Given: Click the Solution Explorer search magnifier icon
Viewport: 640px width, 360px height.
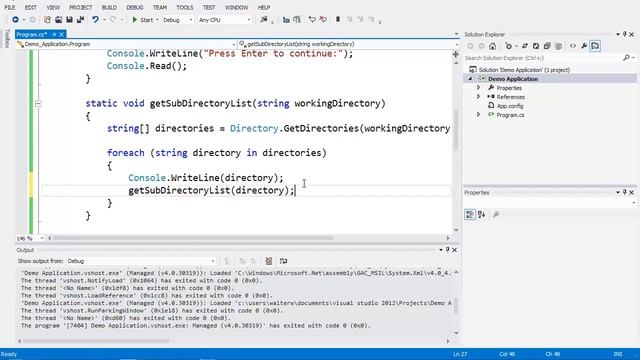Looking at the screenshot, I should coord(627,58).
